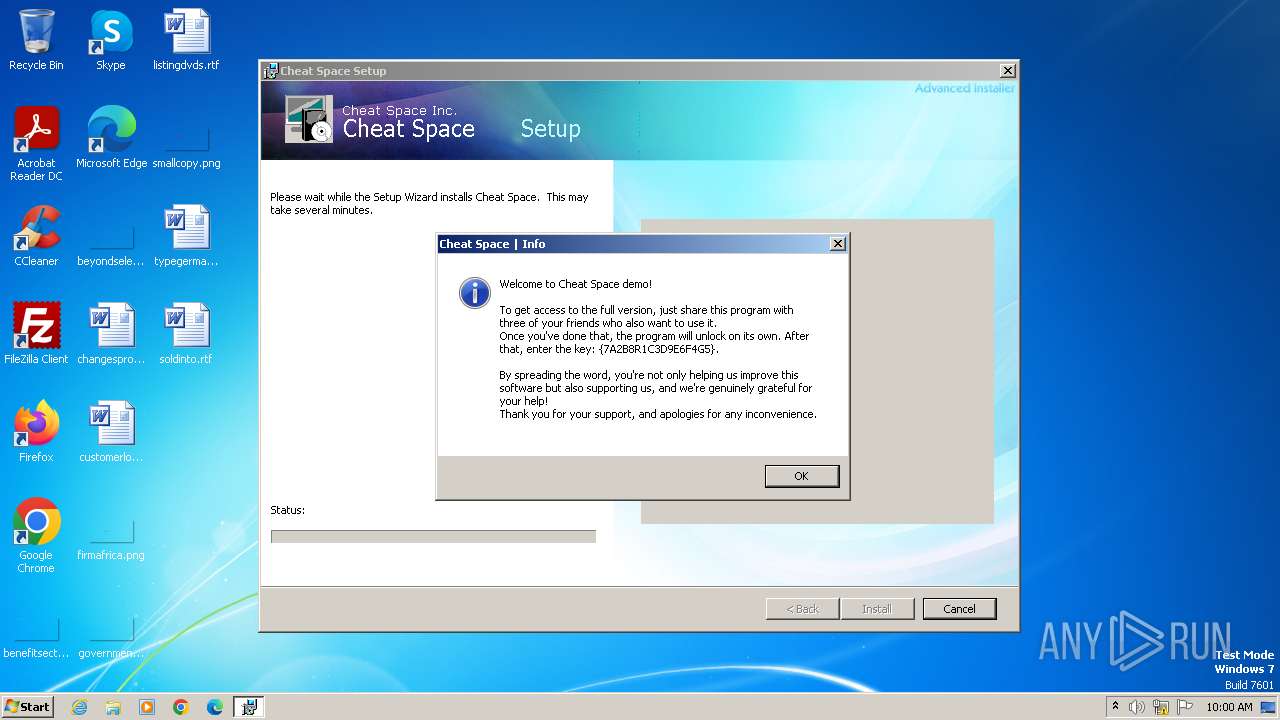Open the Recycle Bin desktop icon

(36, 40)
